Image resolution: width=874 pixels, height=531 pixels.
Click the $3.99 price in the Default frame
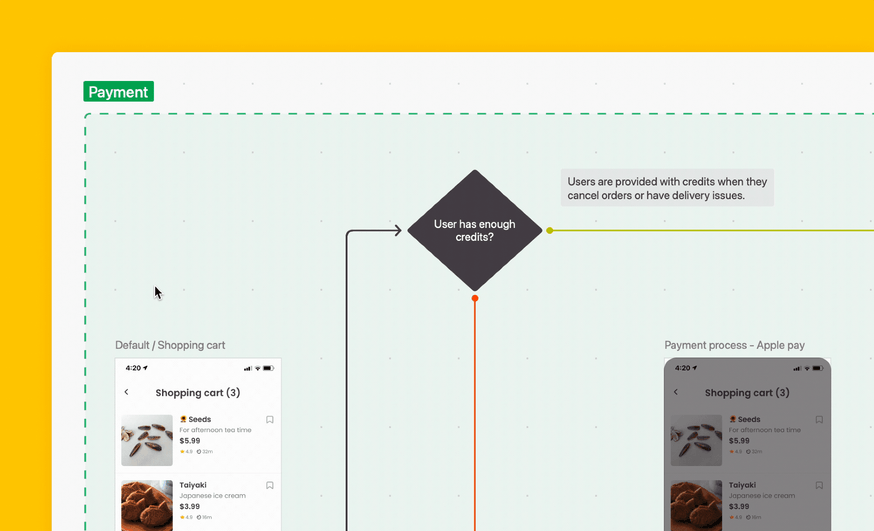click(190, 506)
